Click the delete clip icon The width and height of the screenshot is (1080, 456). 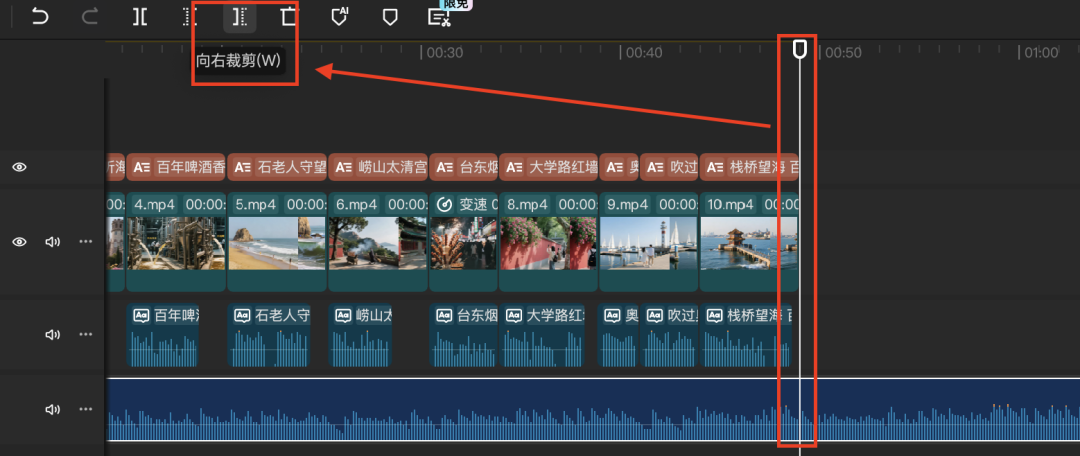pos(289,16)
